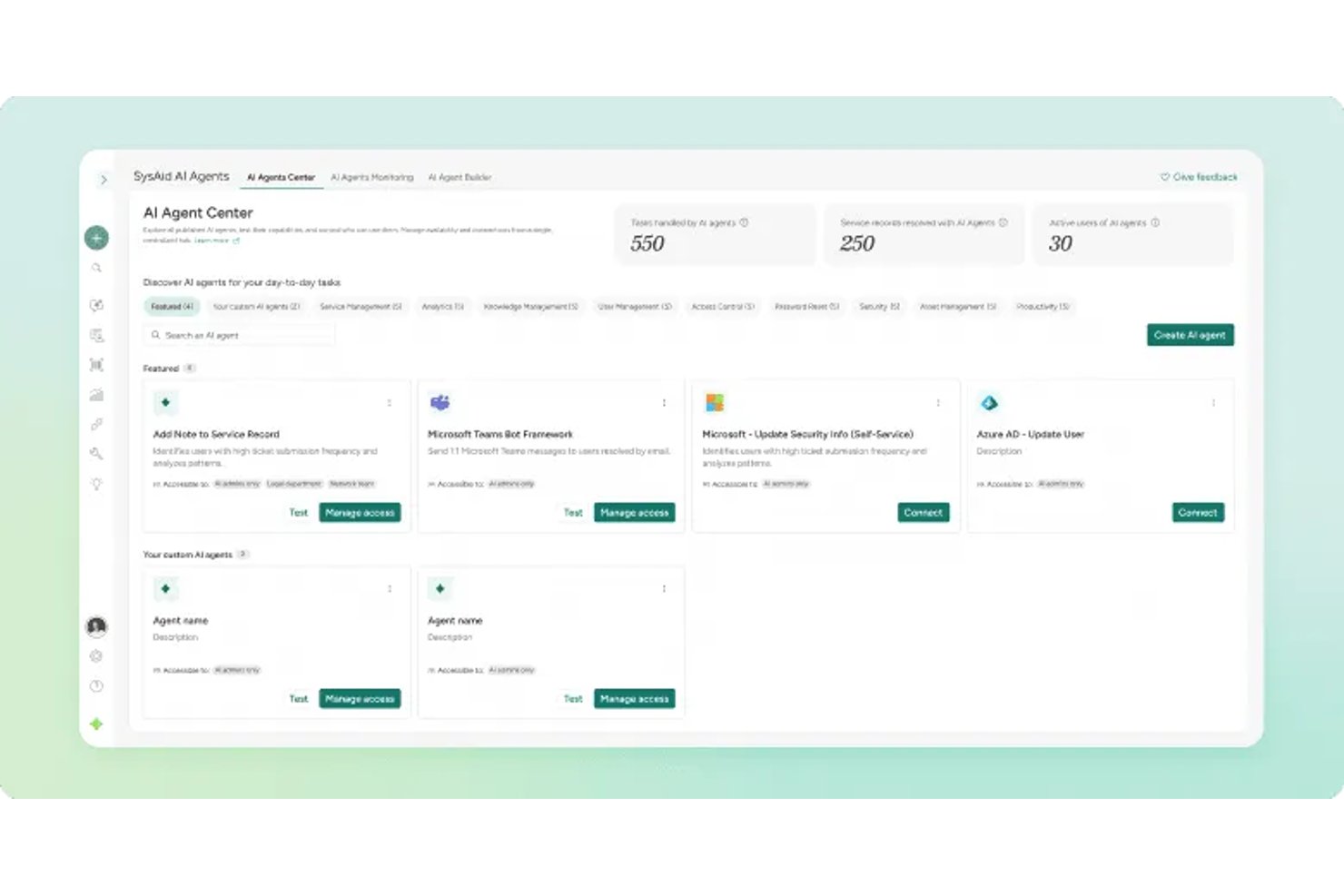Open the Azure AD - Update User title

click(1031, 435)
